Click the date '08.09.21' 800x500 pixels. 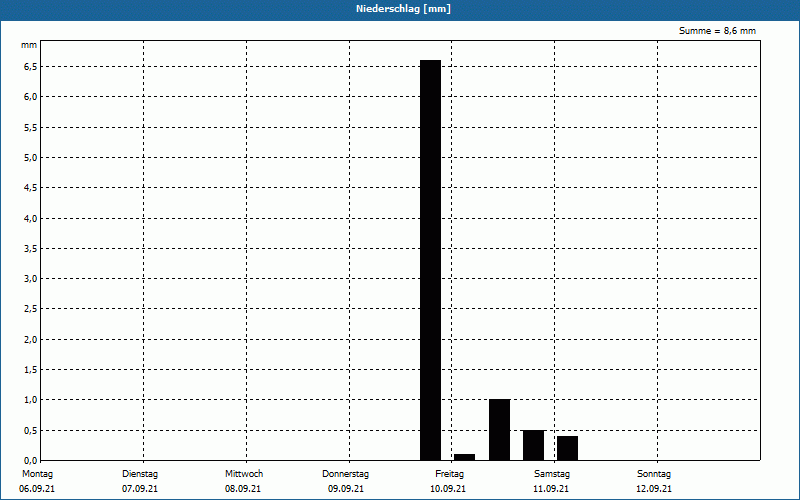pos(243,489)
